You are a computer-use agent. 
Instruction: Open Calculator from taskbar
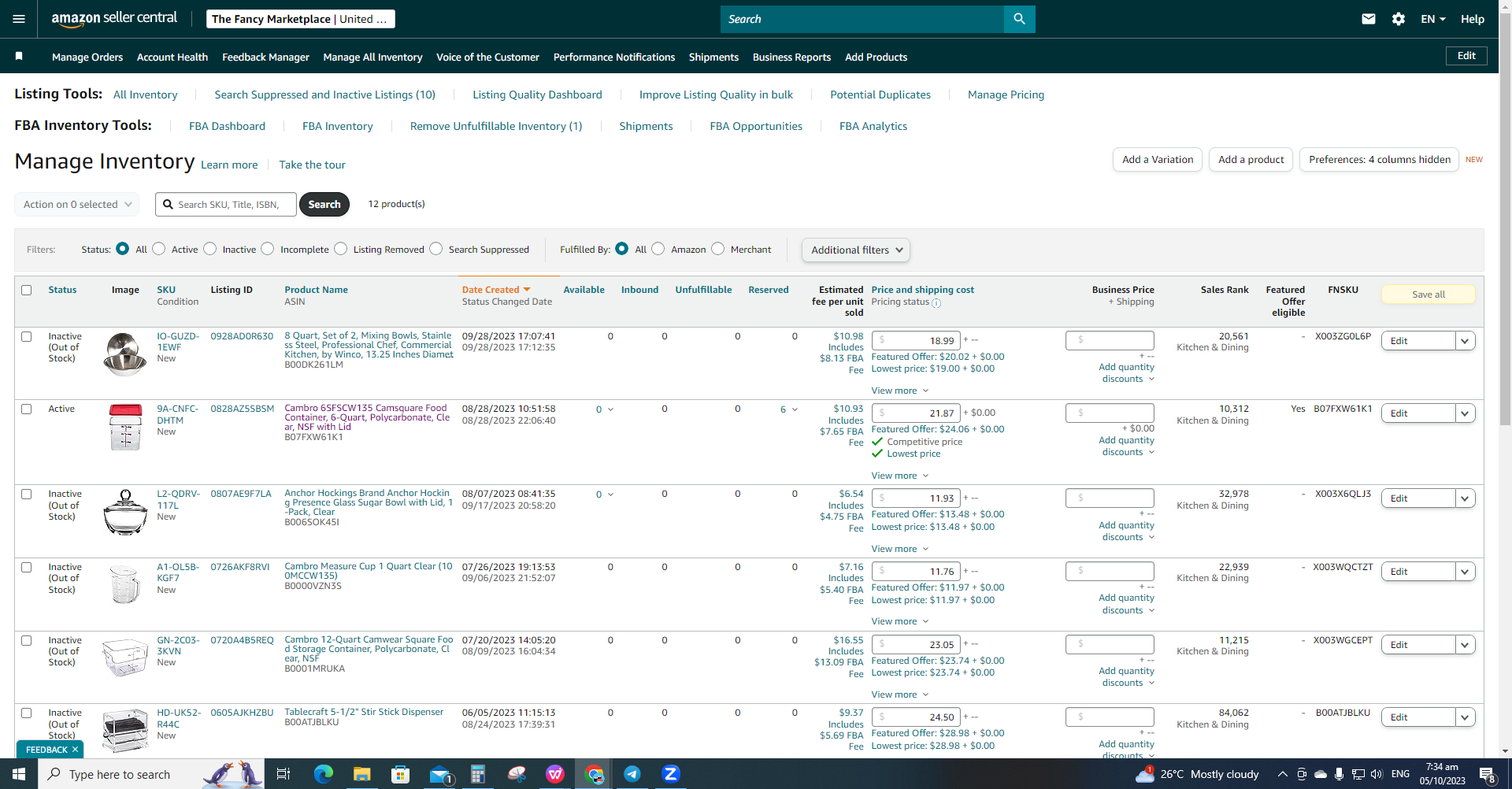pos(478,774)
